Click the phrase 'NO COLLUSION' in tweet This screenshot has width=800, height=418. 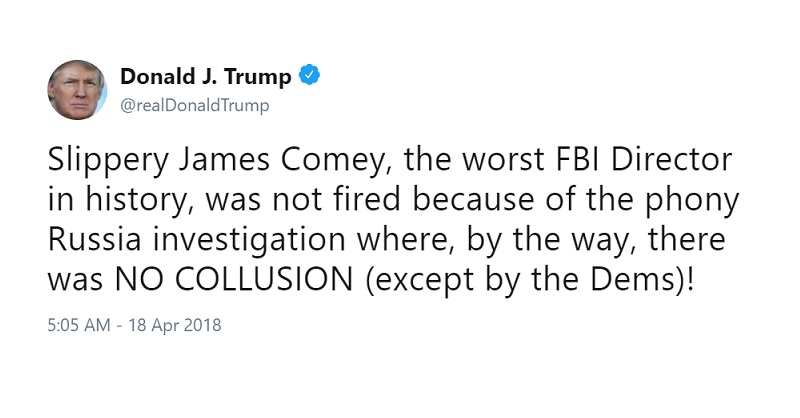click(x=234, y=279)
